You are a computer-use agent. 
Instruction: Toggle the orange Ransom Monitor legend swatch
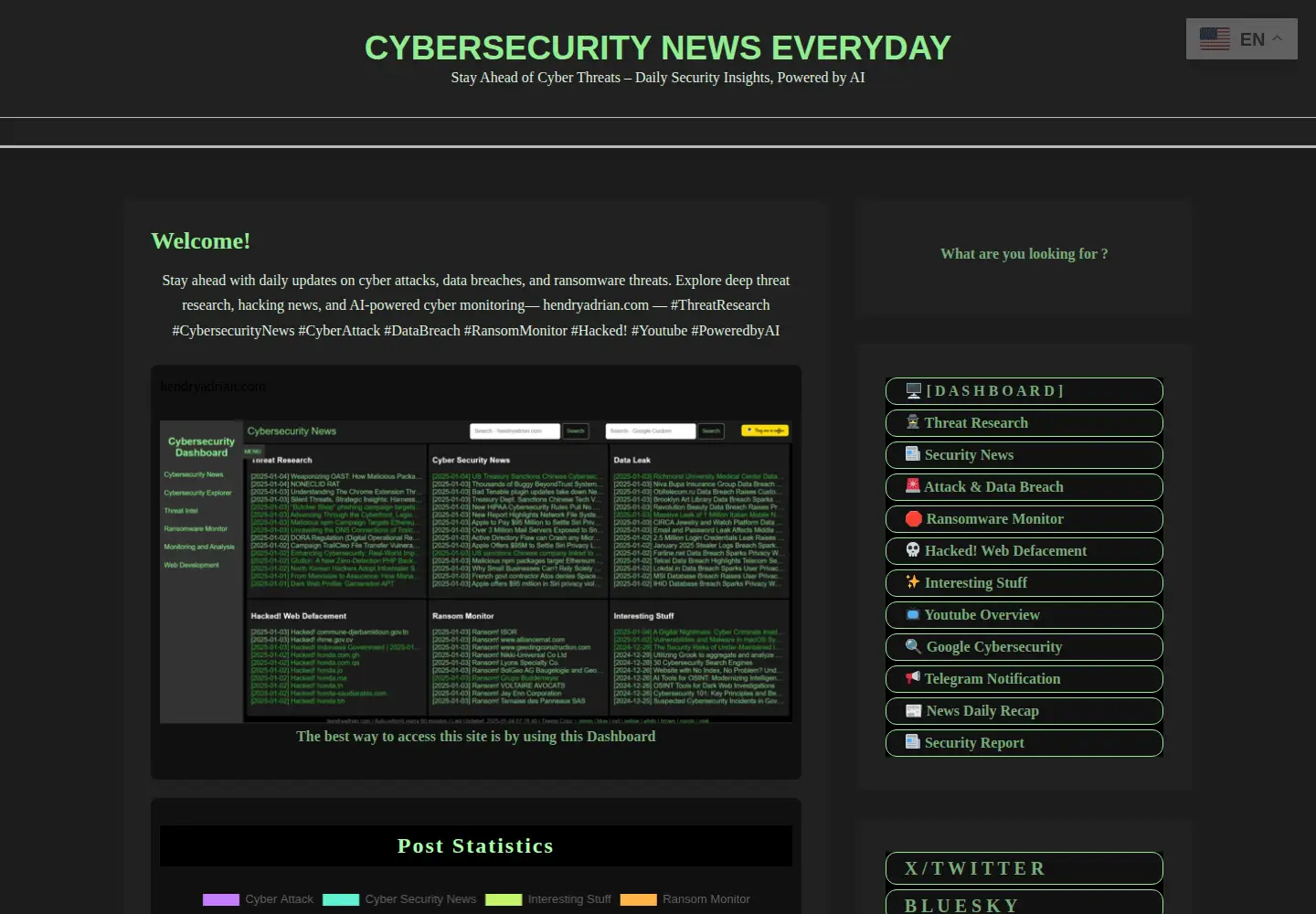639,899
